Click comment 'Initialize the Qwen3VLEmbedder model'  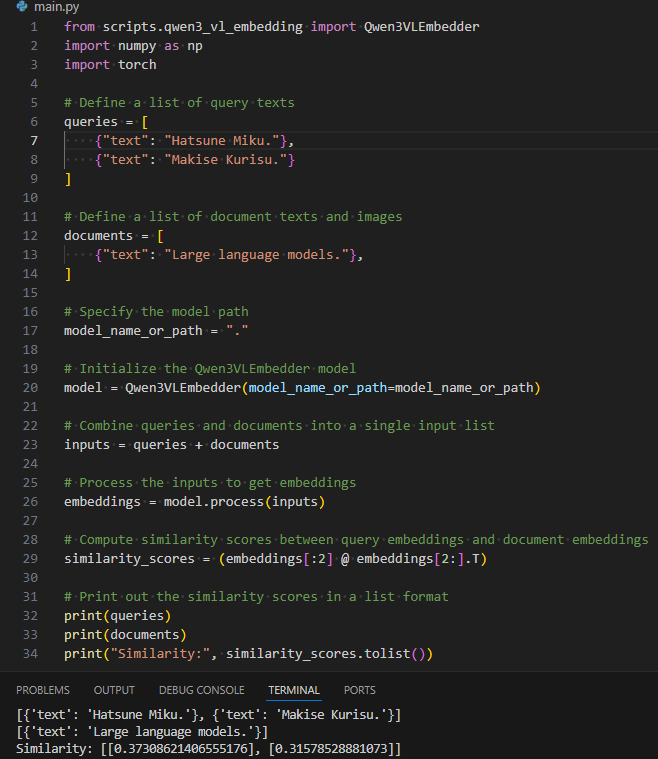tap(210, 369)
